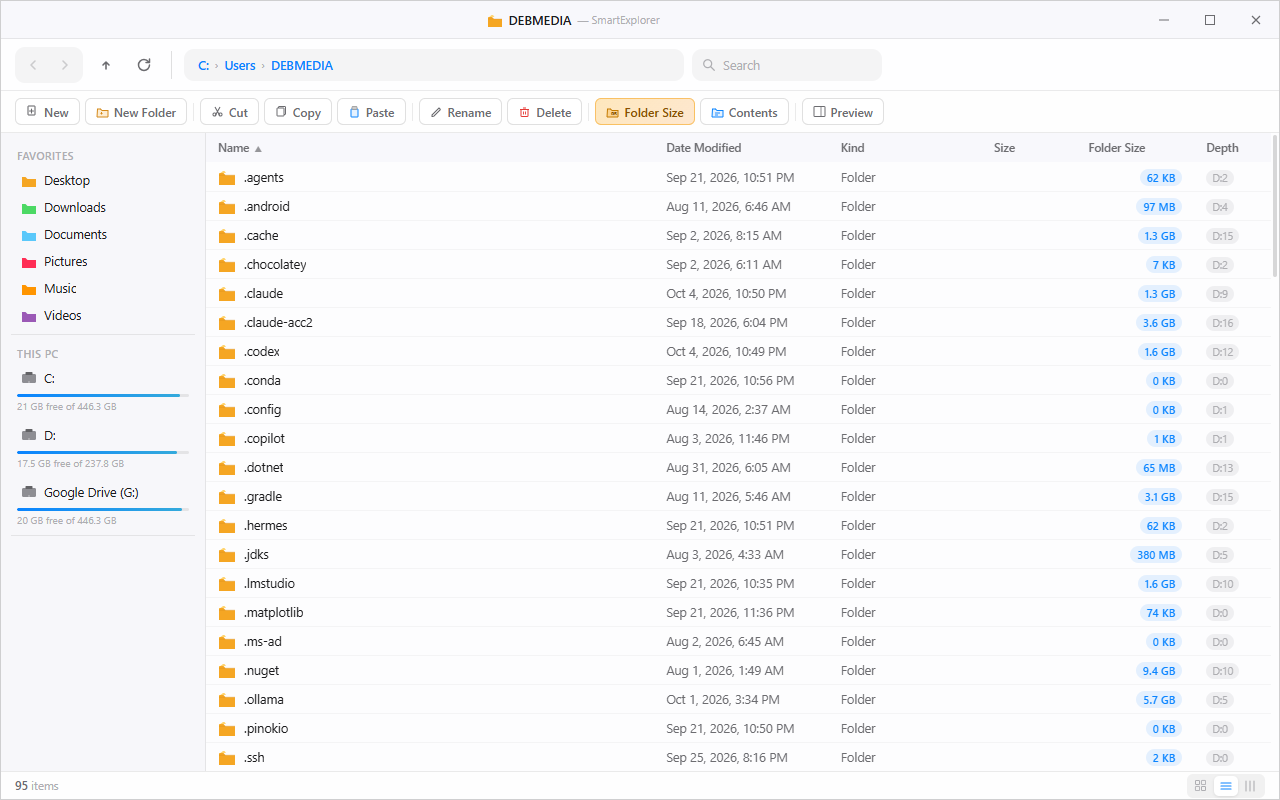The width and height of the screenshot is (1280, 800).
Task: Click the New button in the toolbar
Action: 47,112
